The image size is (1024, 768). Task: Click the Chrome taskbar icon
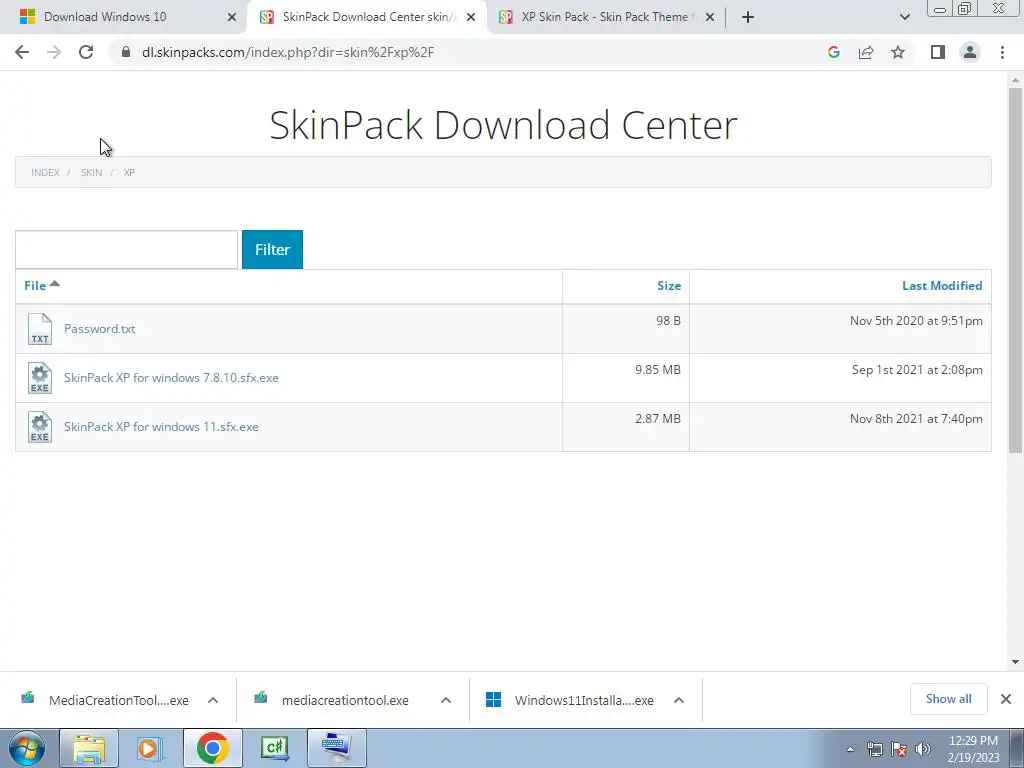[212, 748]
